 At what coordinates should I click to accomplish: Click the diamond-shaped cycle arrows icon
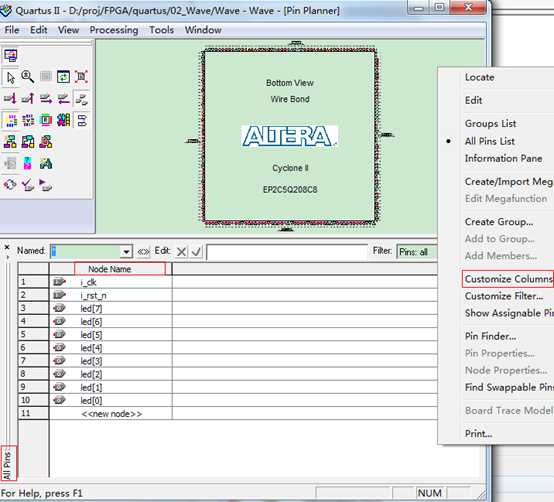tap(11, 184)
